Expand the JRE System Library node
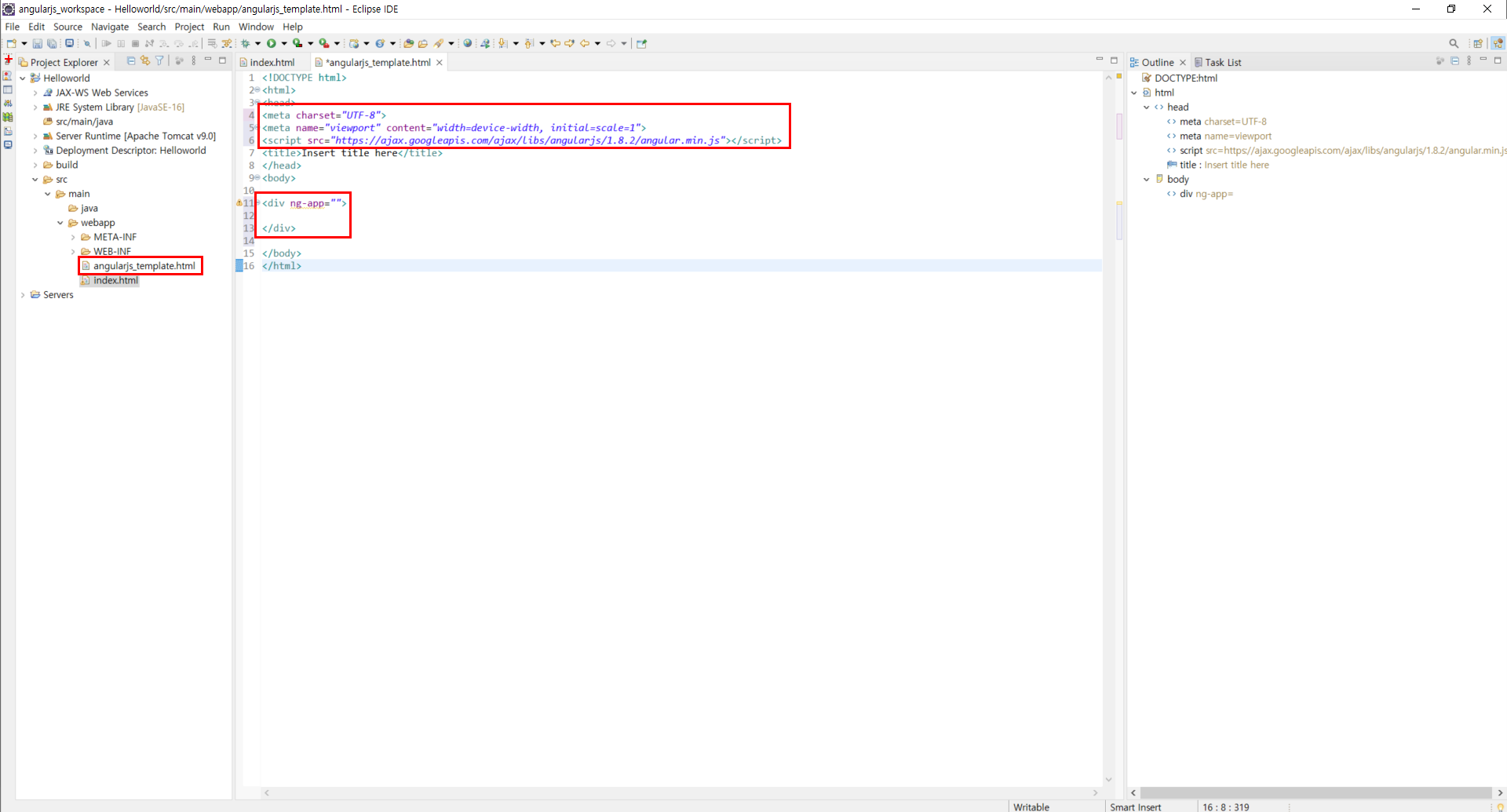Screen dimensions: 1507x812 (x=35, y=107)
